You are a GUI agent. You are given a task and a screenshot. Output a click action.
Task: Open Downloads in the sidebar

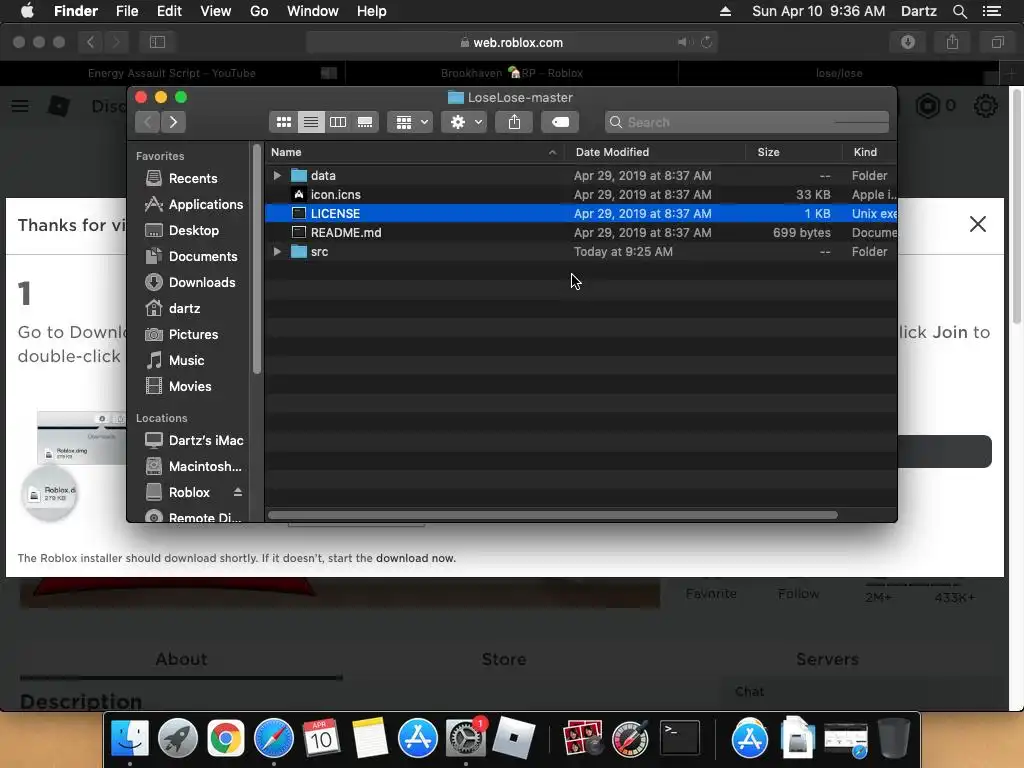coord(190,282)
